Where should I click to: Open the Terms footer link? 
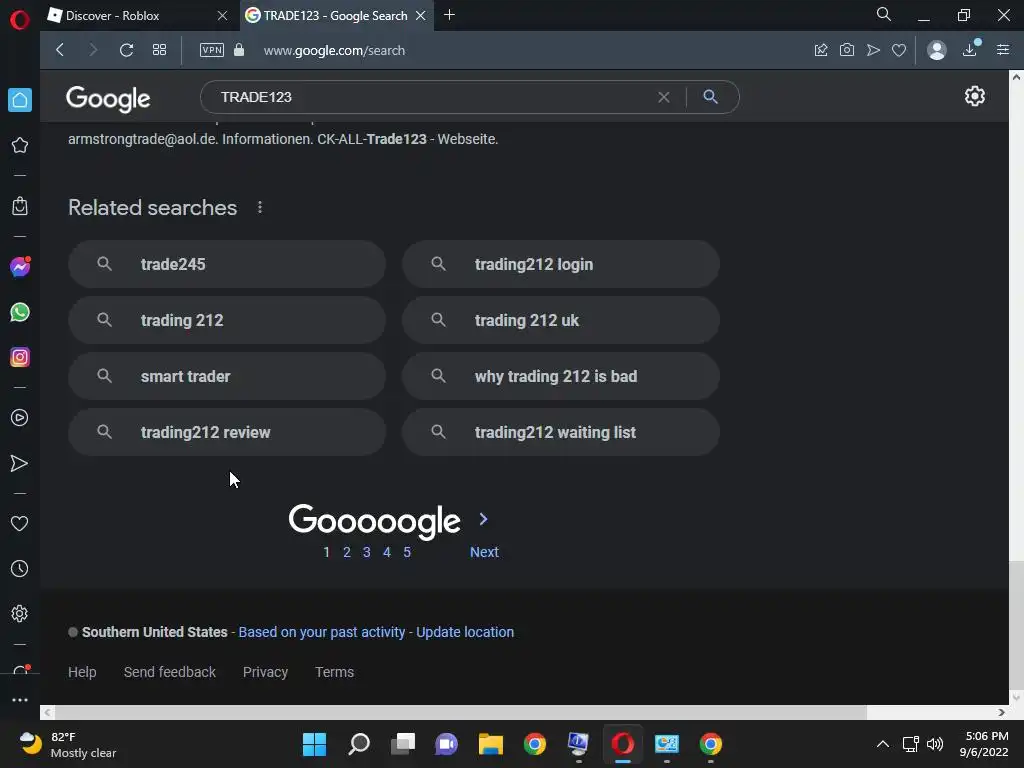tap(334, 672)
